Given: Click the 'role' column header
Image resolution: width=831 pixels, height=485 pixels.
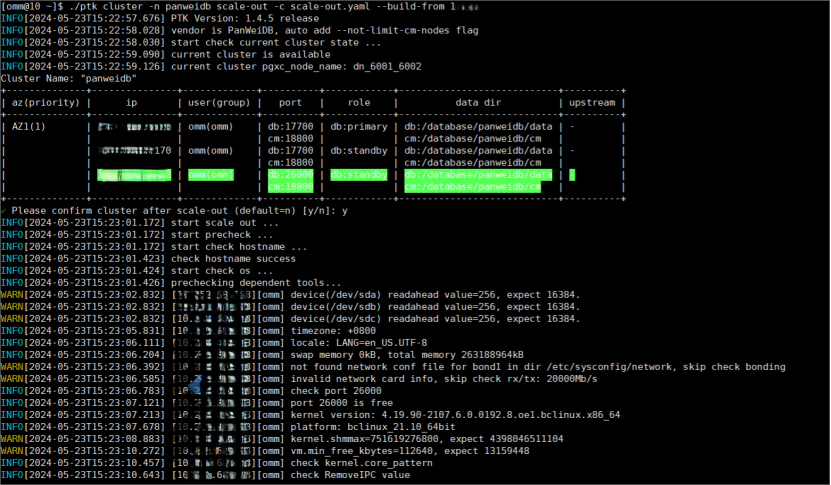Looking at the screenshot, I should pyautogui.click(x=359, y=103).
